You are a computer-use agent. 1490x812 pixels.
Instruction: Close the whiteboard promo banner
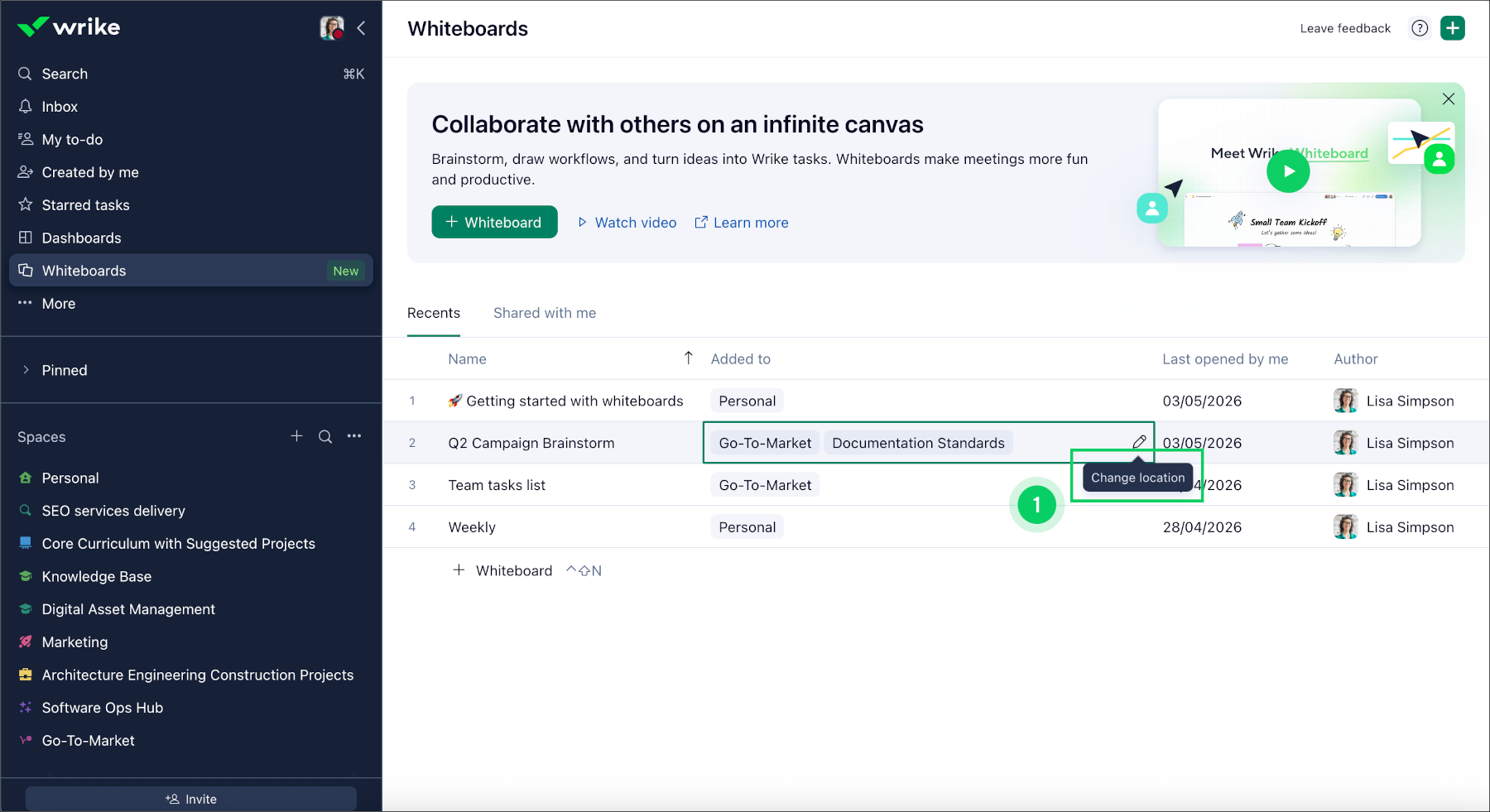point(1449,98)
